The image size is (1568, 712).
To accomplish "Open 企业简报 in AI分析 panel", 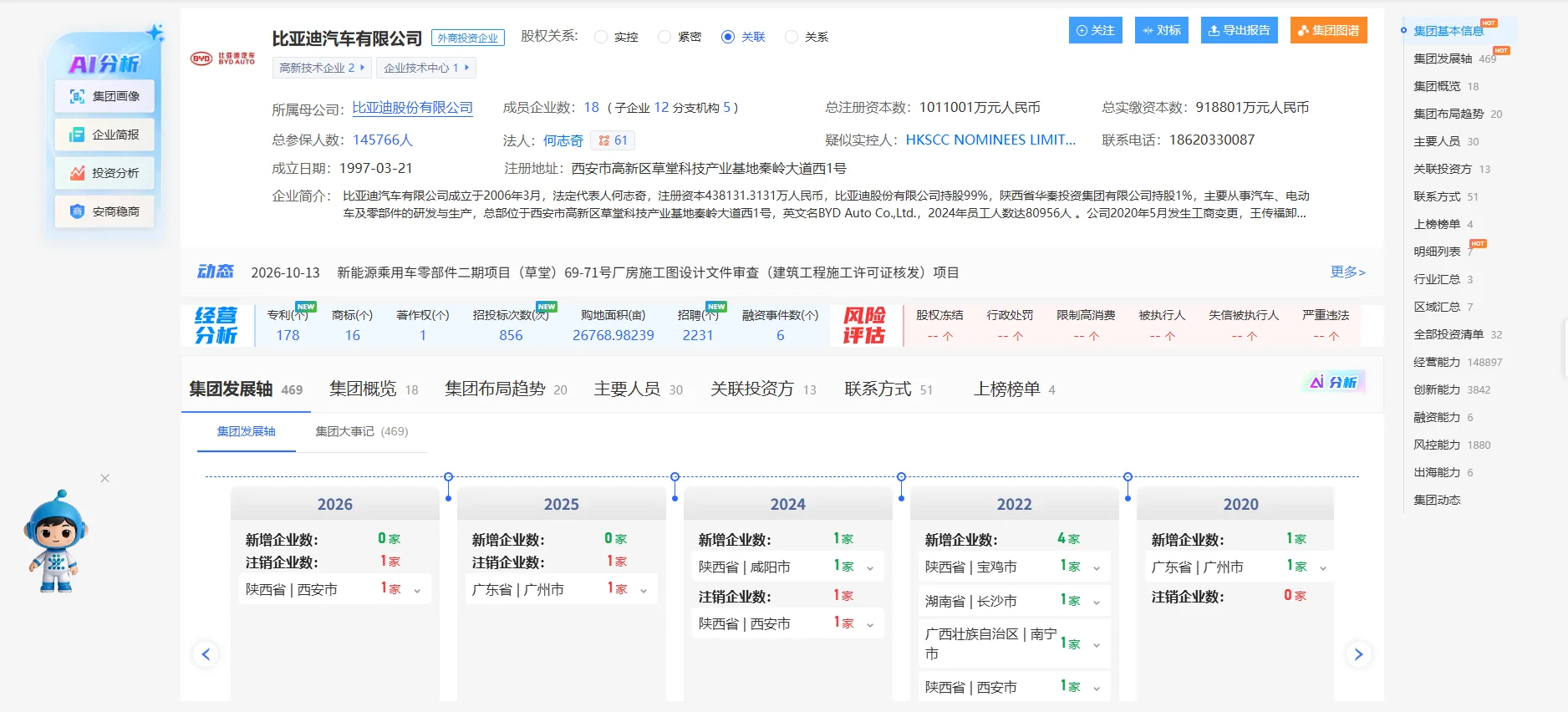I will pos(104,135).
